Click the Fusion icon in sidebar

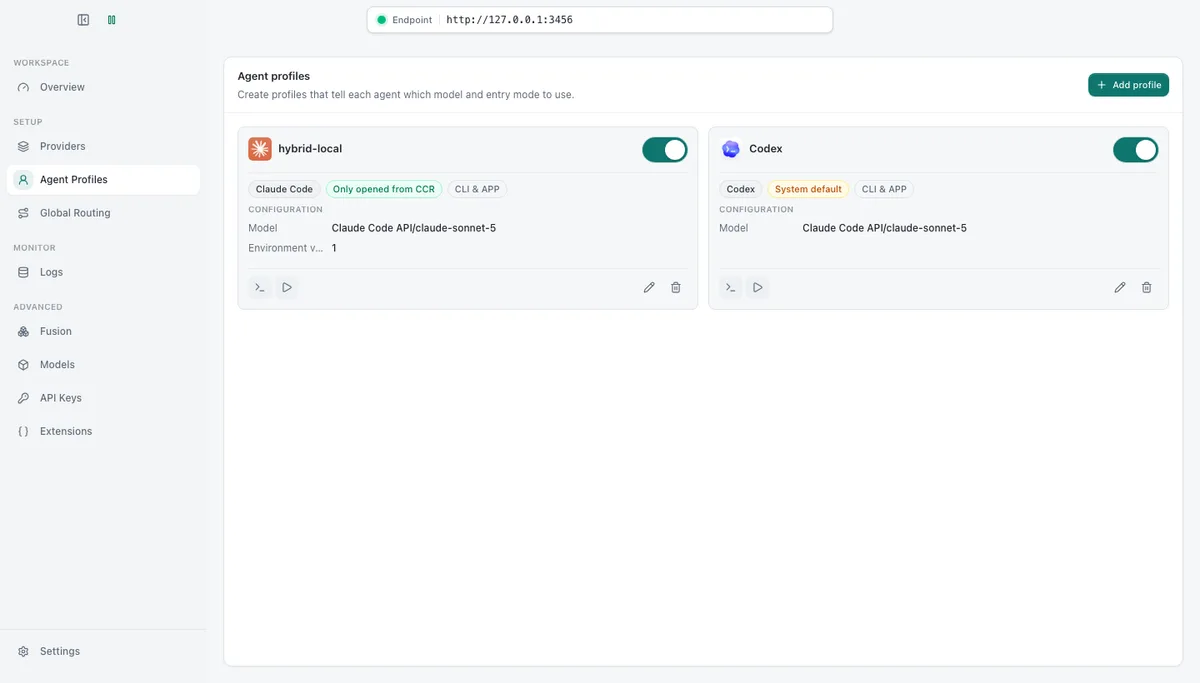[x=24, y=331]
